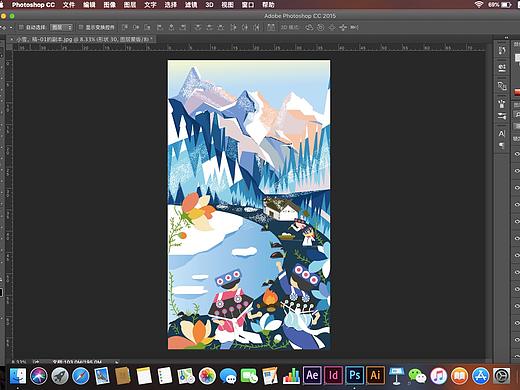Open After Effects from Dock

tap(312, 375)
